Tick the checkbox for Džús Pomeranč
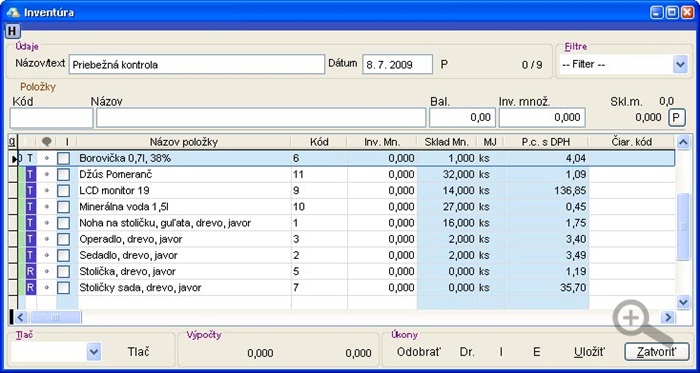Viewport: 700px width, 373px height. 63,174
